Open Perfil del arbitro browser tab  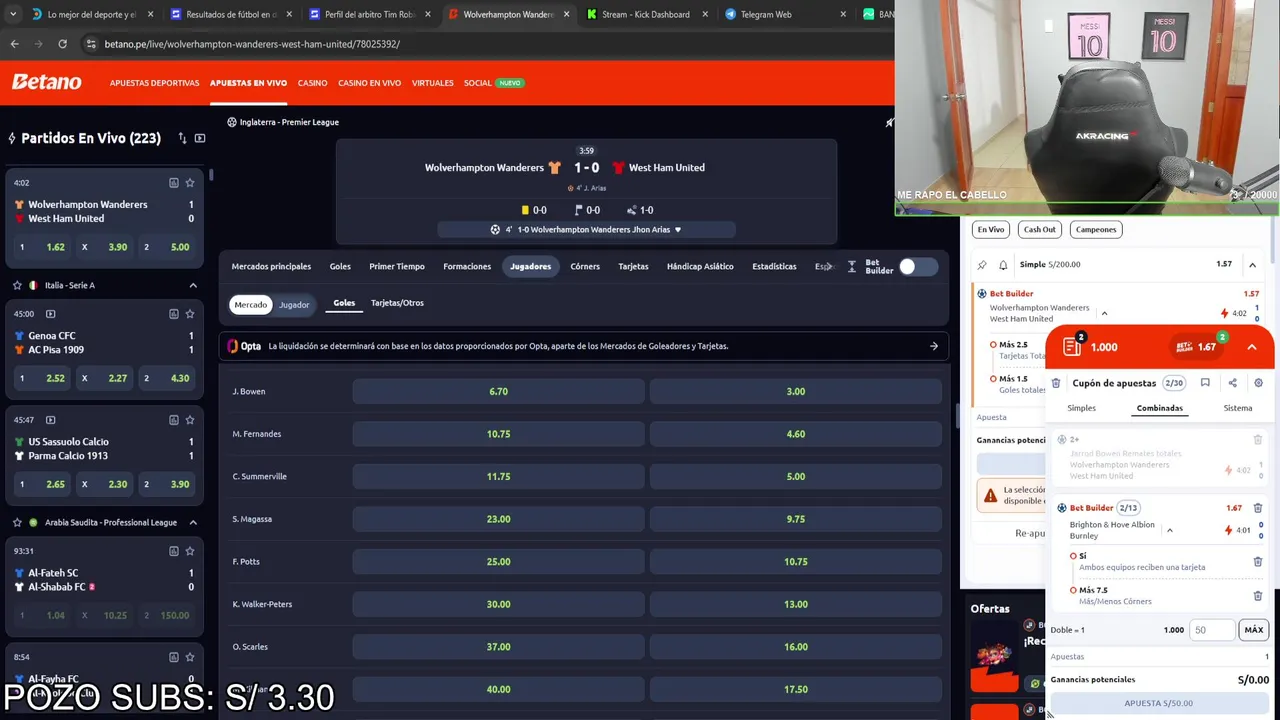pos(369,15)
